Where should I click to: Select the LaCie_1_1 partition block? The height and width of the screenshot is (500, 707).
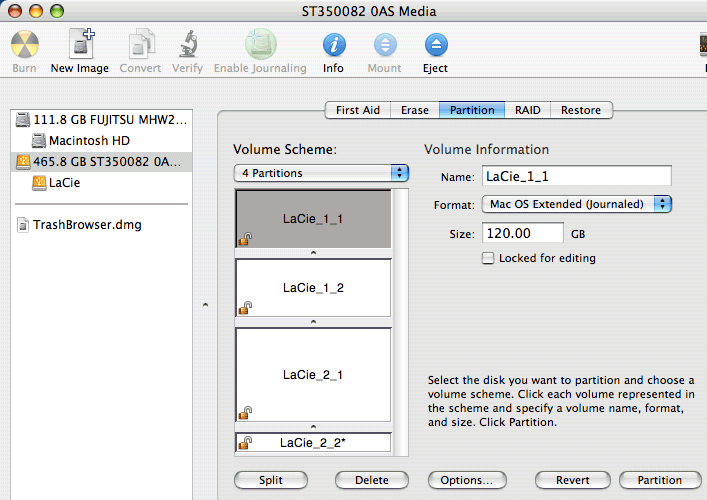[x=313, y=219]
